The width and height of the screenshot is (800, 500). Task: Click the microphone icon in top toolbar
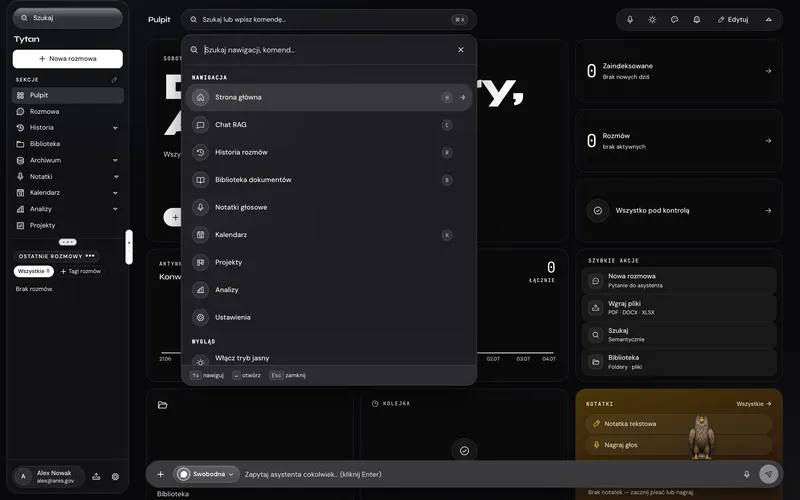[x=630, y=19]
